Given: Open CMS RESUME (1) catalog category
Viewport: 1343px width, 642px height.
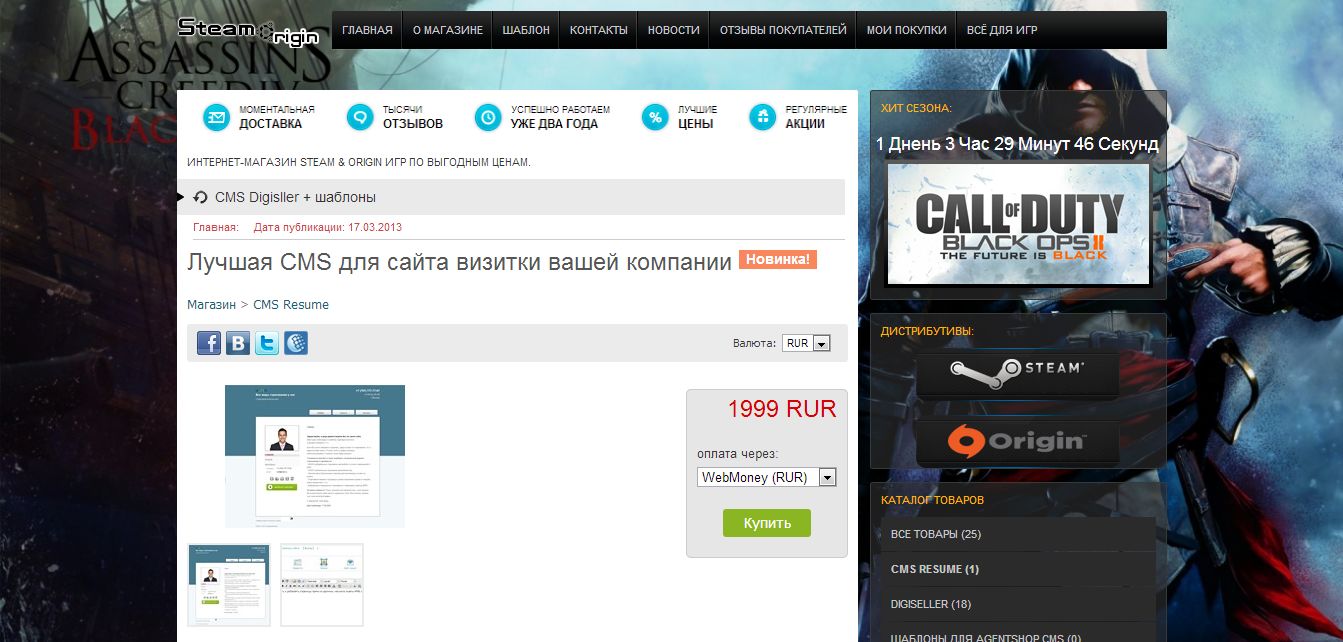Looking at the screenshot, I should (x=1018, y=569).
